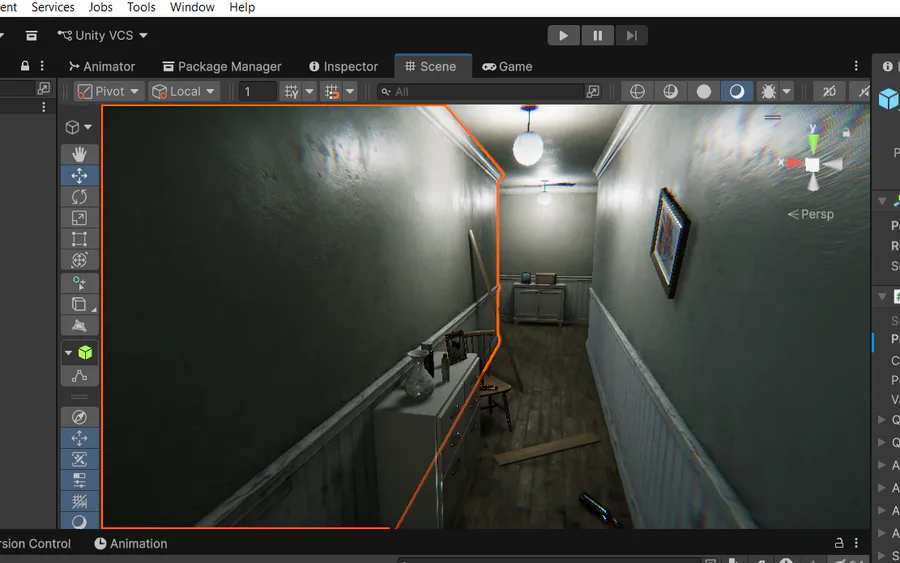
Task: Open the Unity VCS dropdown
Action: [103, 36]
